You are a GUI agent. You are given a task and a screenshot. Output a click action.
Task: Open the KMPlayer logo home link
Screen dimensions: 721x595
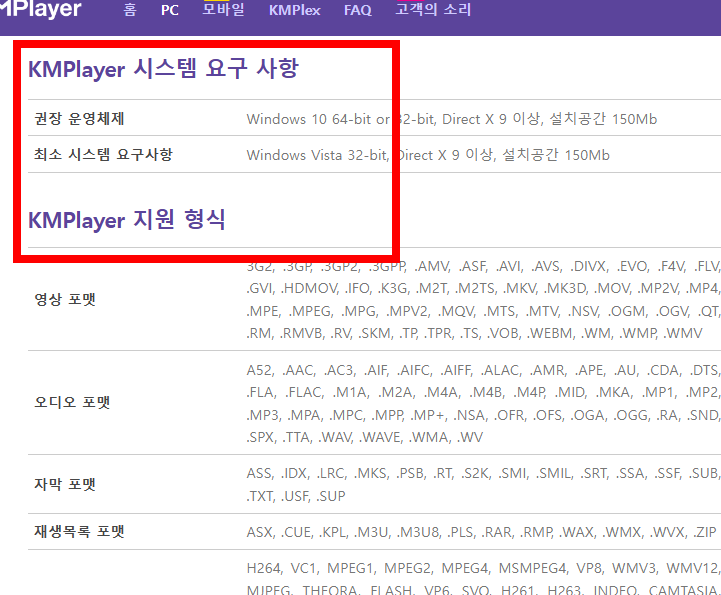(x=40, y=9)
